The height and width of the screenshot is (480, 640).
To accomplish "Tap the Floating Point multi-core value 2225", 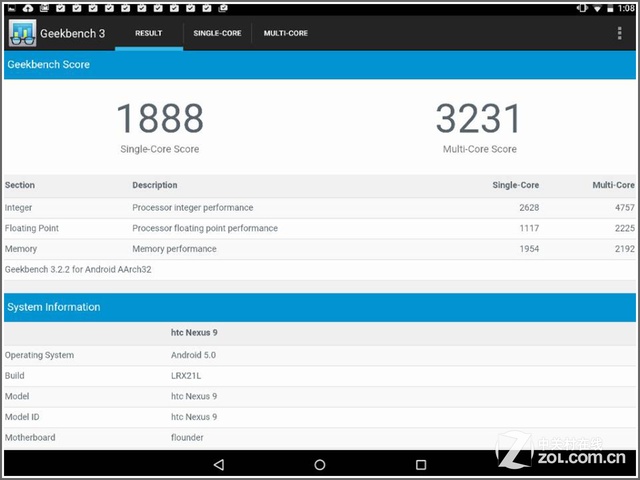I will [625, 228].
